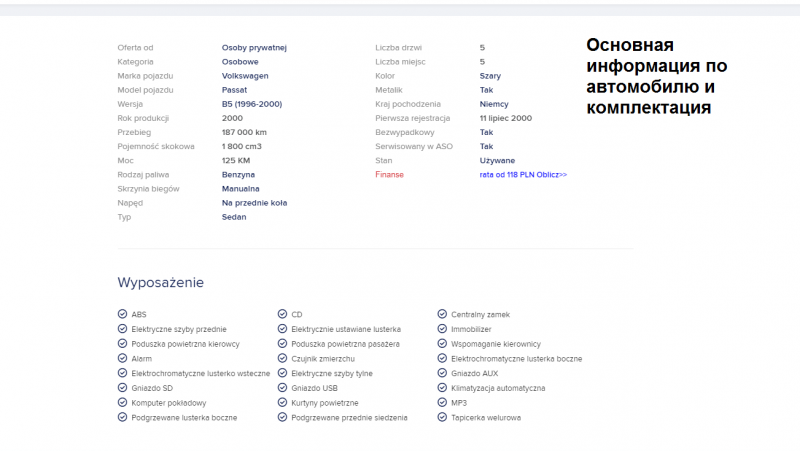This screenshot has width=800, height=451.
Task: Open the 'rata od 118 PLN Oblicz>>' link
Action: (x=523, y=174)
